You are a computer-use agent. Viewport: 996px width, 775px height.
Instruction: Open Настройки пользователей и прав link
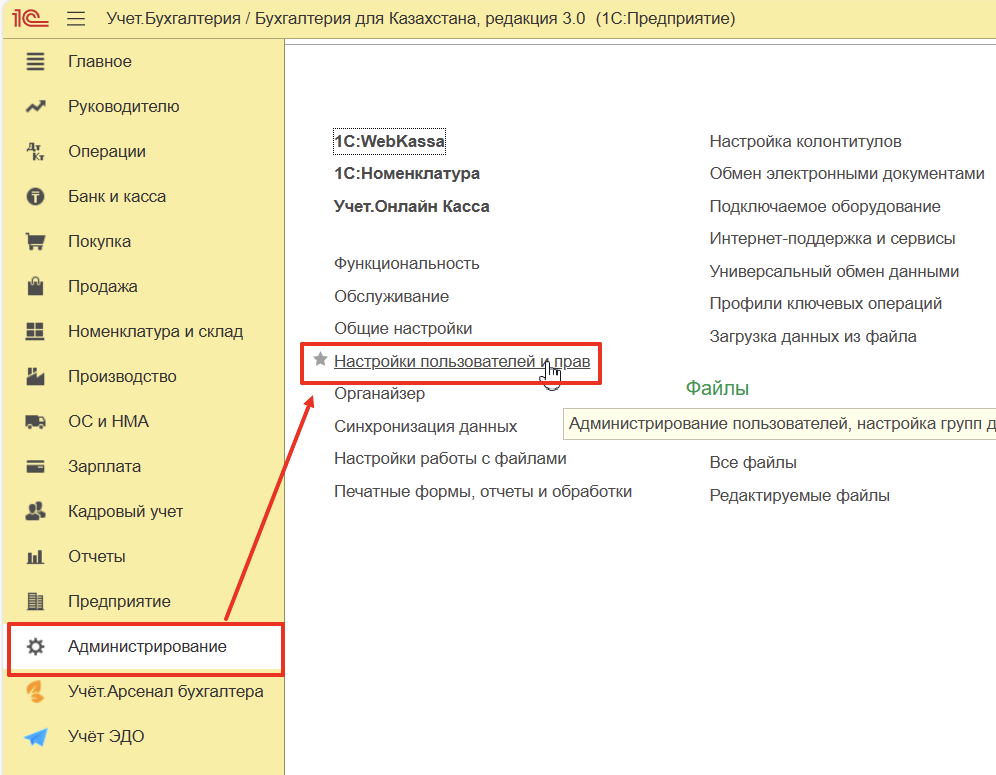pos(460,361)
